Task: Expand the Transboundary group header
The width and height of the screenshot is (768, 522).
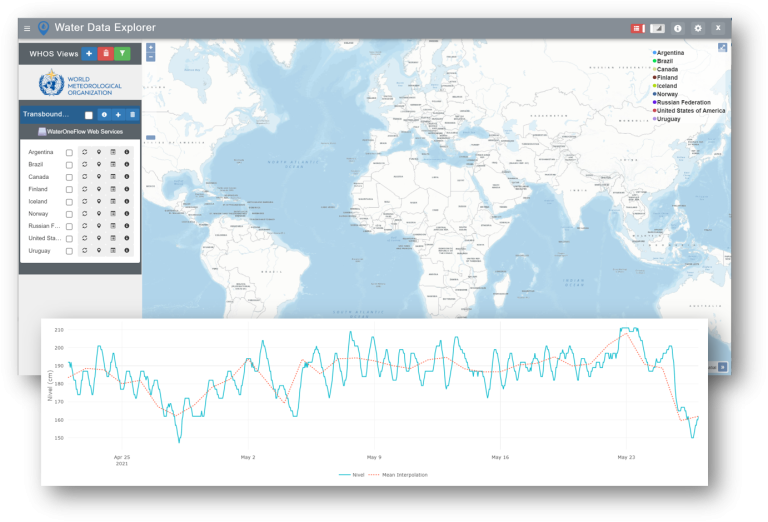Action: [45, 115]
